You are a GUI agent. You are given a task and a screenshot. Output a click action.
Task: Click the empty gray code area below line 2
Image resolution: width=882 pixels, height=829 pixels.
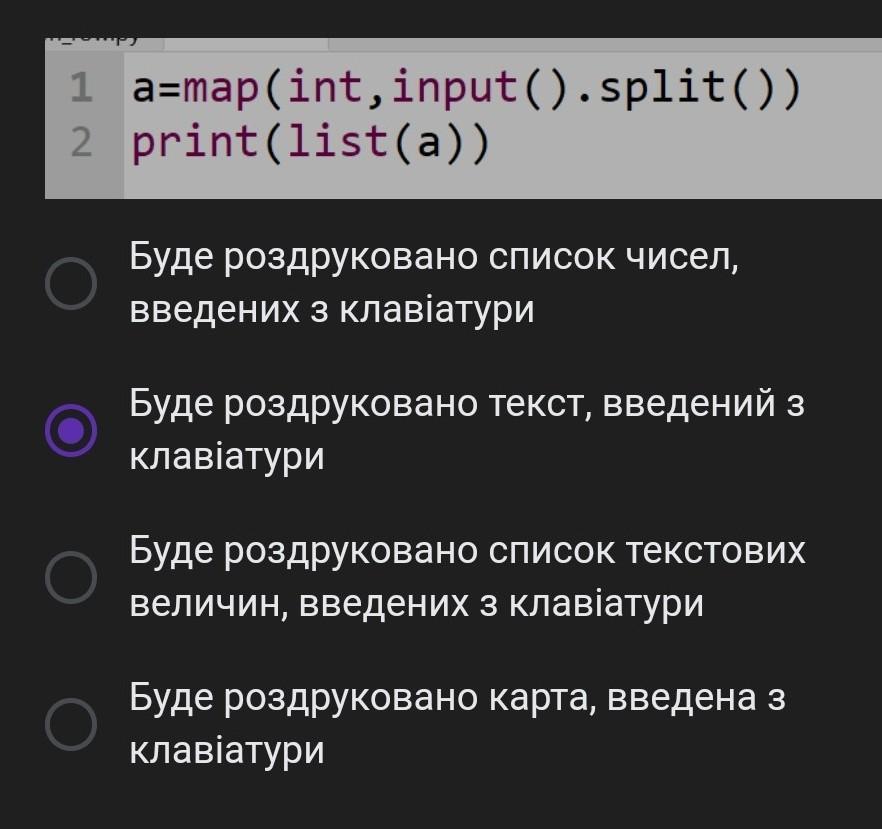[500, 182]
